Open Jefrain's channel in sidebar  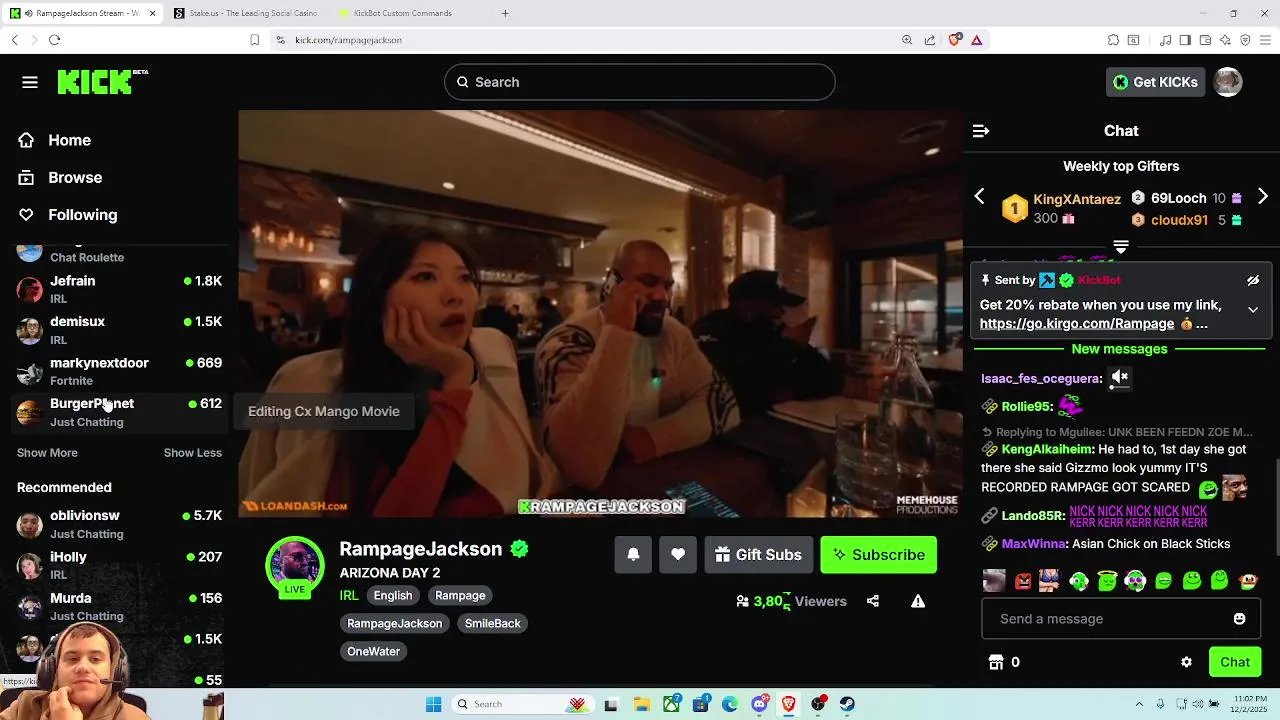coord(119,289)
